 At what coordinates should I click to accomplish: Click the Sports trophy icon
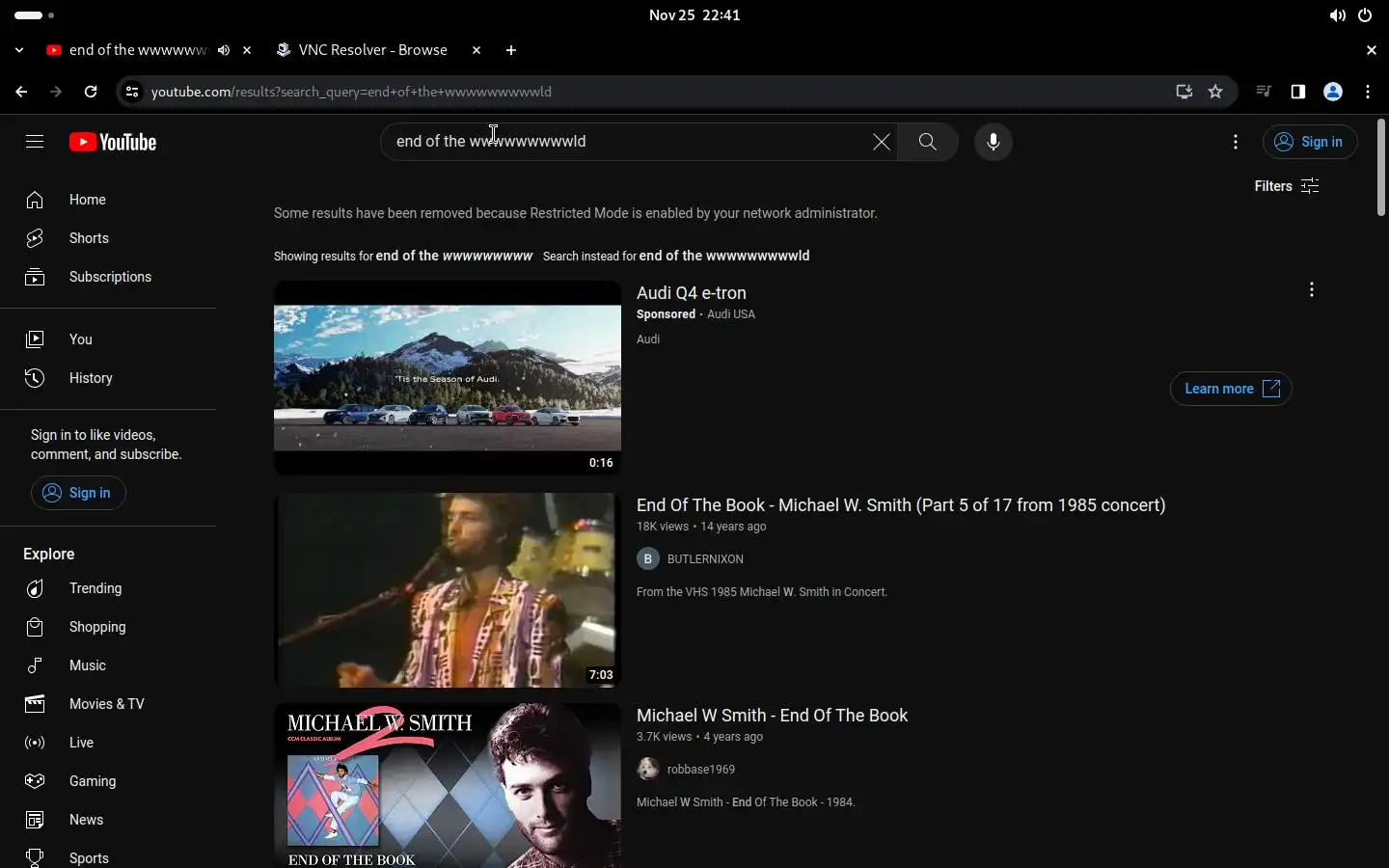point(35,857)
